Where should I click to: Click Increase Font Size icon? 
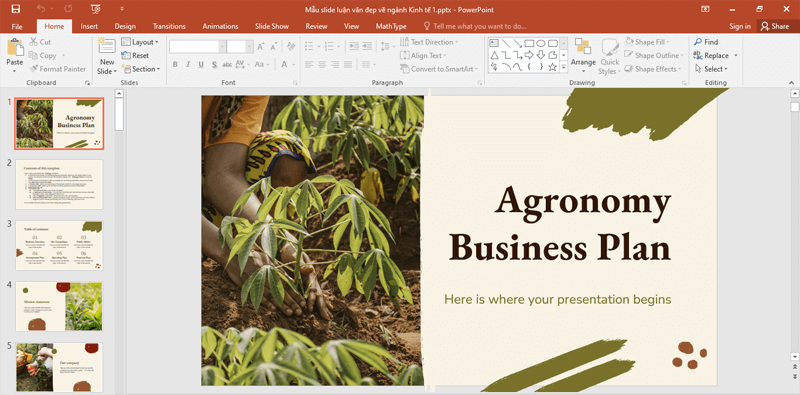[x=261, y=46]
